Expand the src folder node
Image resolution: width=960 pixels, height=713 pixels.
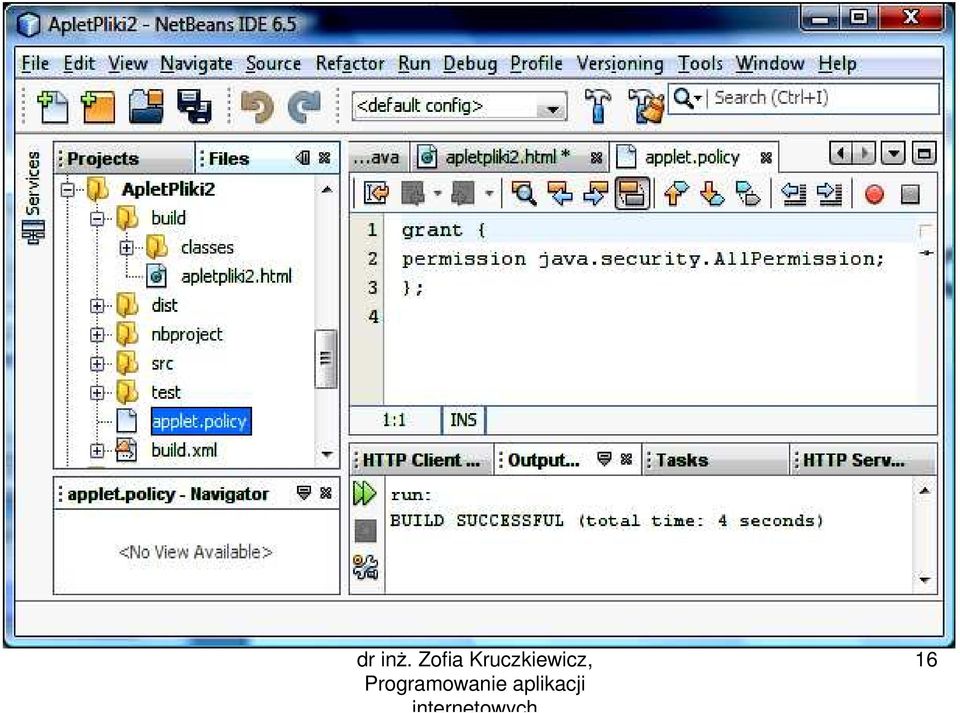[x=97, y=364]
